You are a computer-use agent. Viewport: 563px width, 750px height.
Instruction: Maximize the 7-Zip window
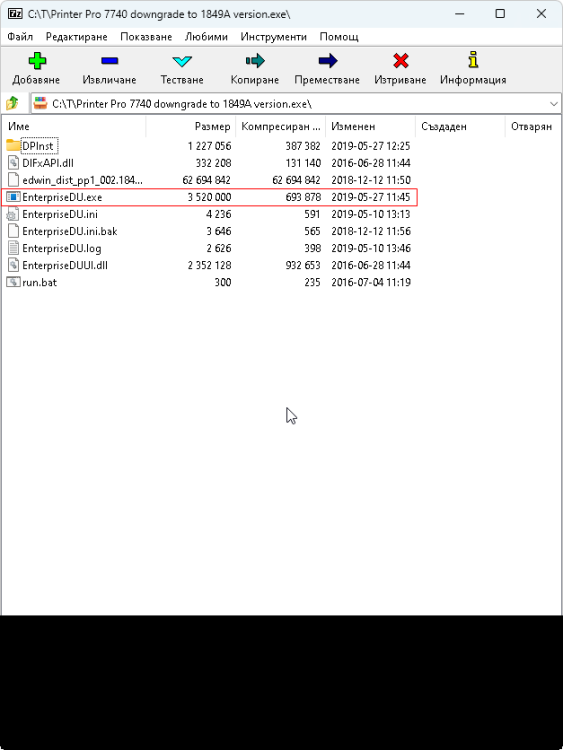coord(500,14)
